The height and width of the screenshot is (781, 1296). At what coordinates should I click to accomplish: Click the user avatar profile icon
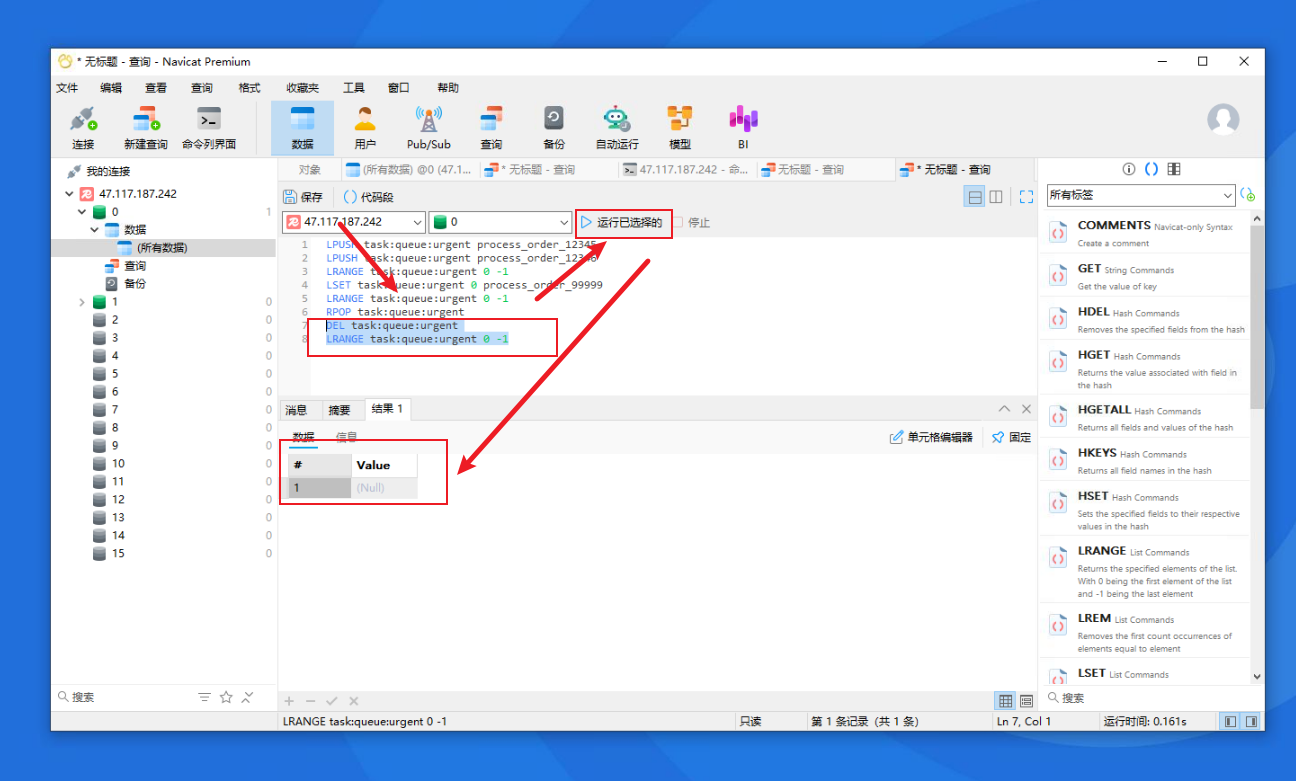[x=1223, y=120]
